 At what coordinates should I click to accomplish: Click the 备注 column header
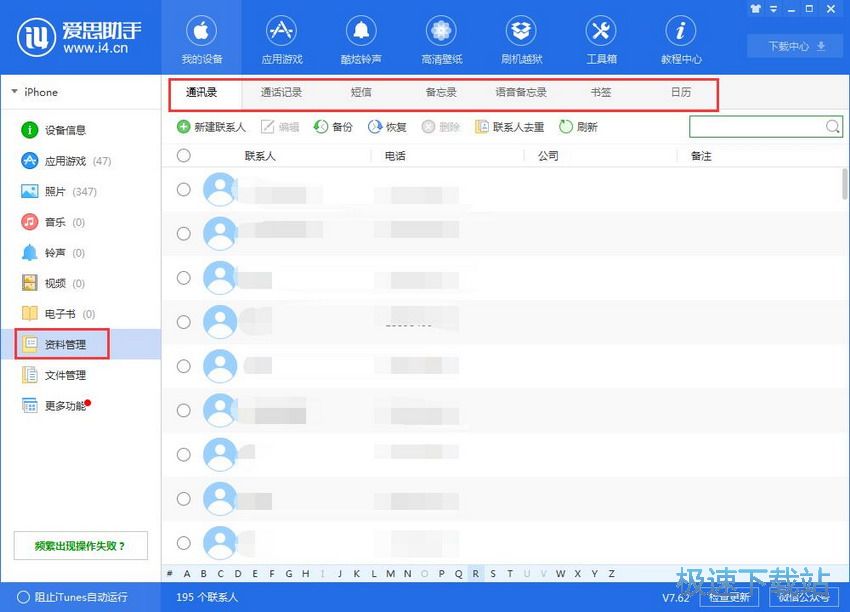pos(701,156)
